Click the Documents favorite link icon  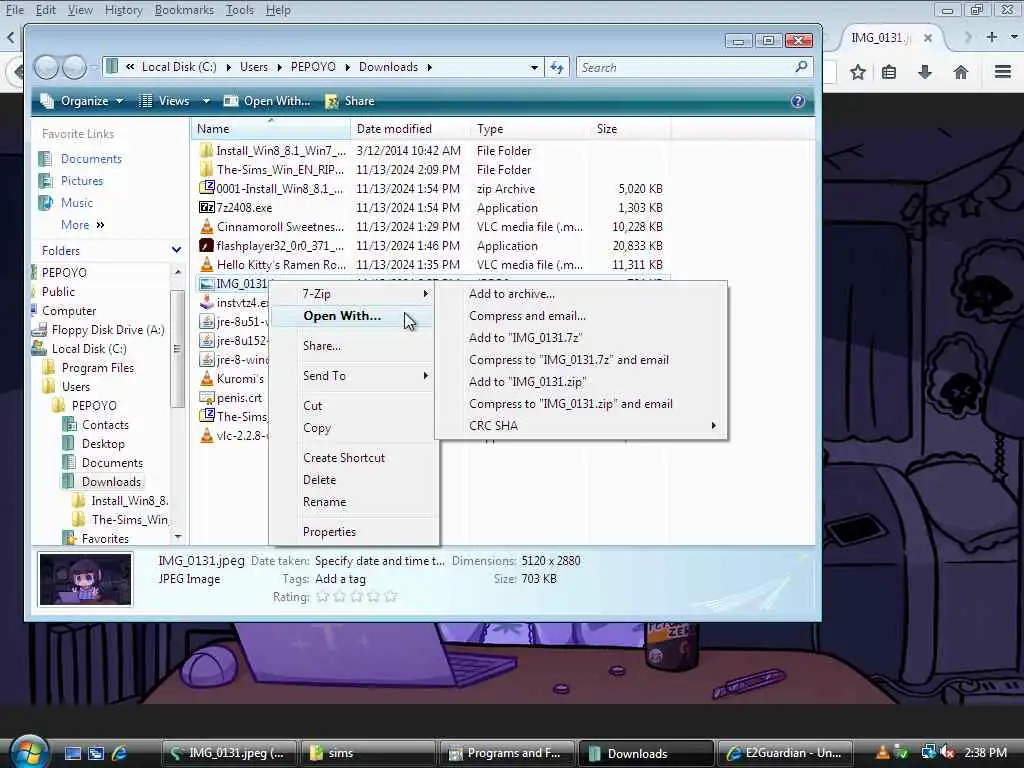(x=45, y=159)
